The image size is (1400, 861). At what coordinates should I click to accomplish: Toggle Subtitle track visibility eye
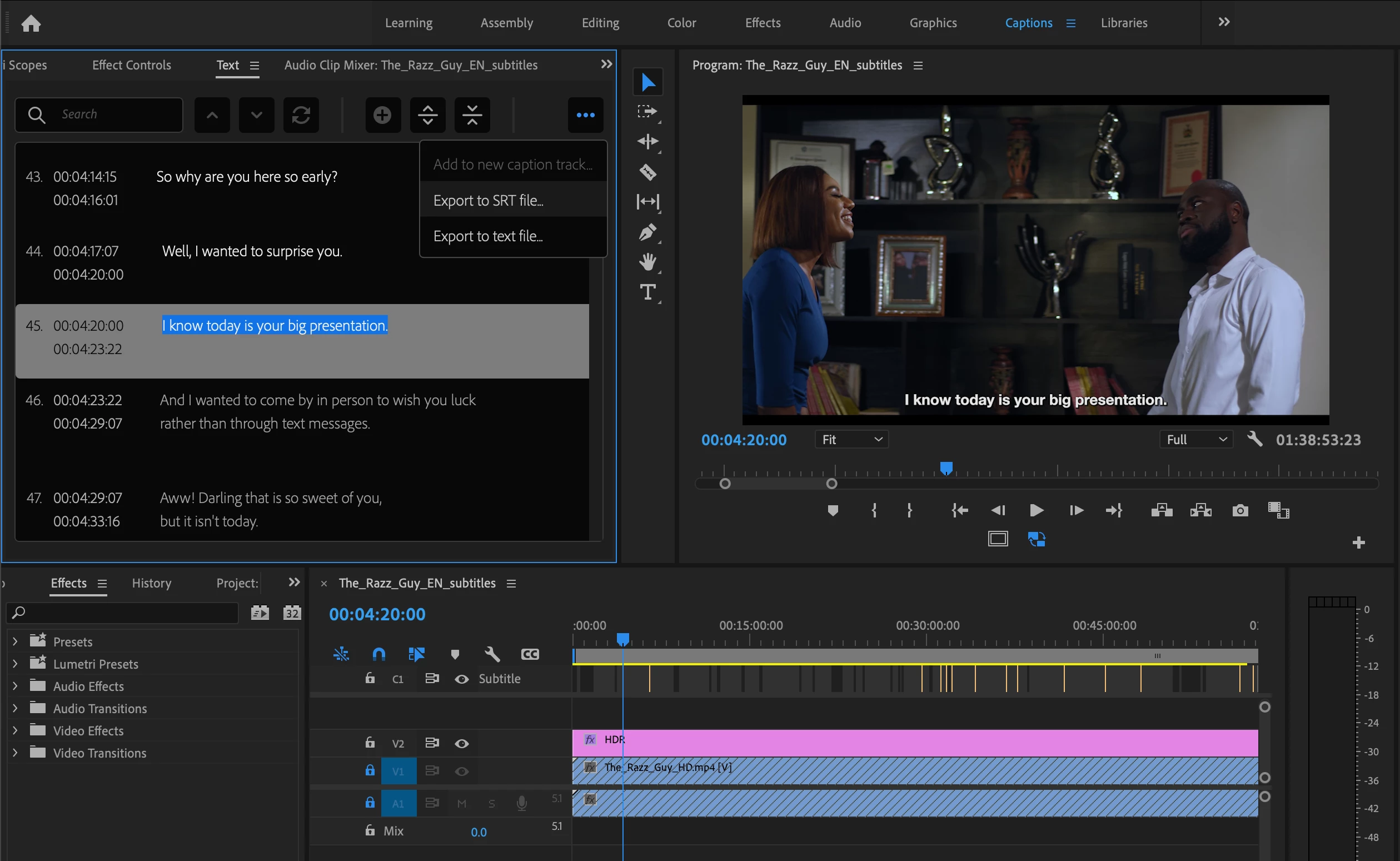click(462, 679)
